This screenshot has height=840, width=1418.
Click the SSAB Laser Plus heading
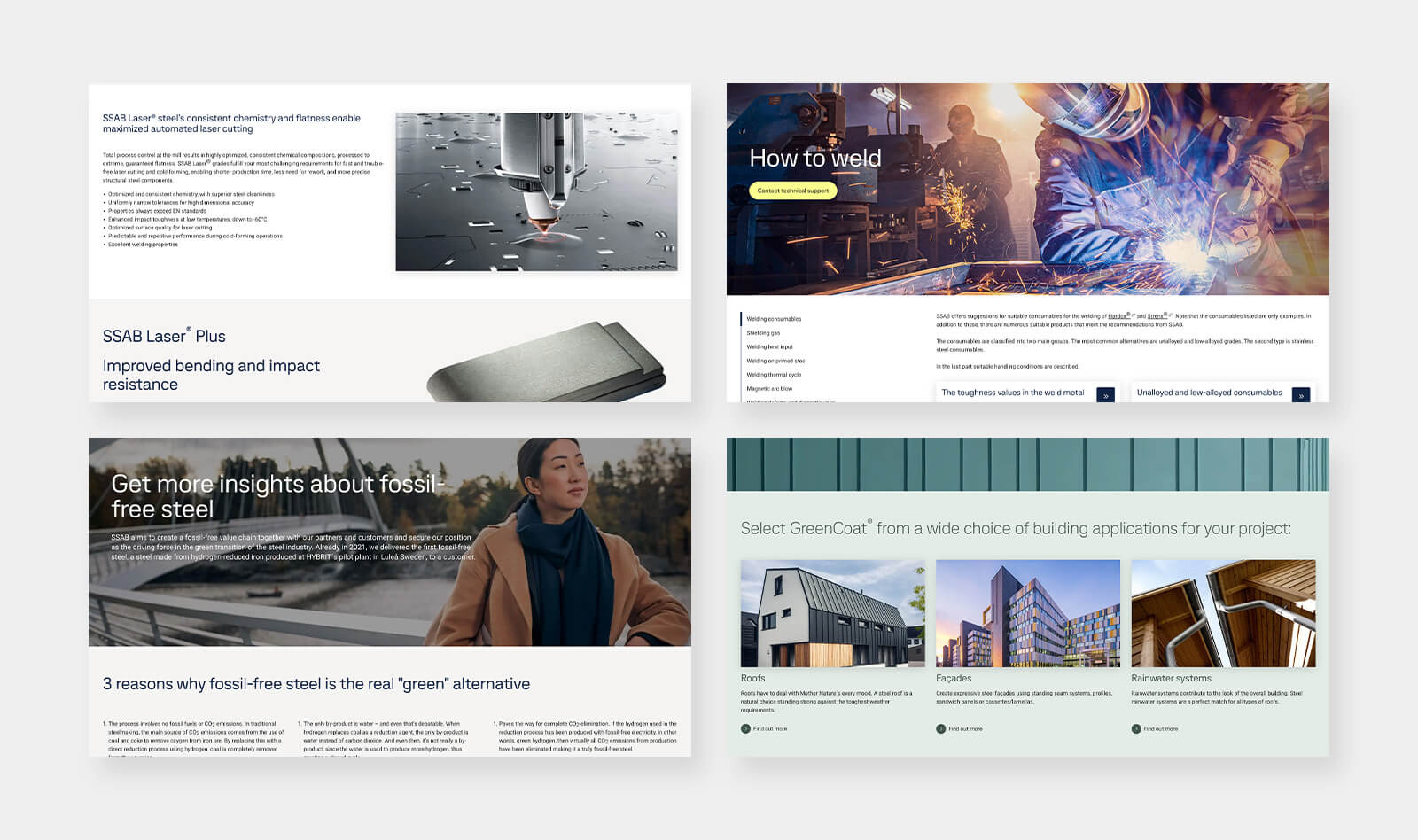164,337
